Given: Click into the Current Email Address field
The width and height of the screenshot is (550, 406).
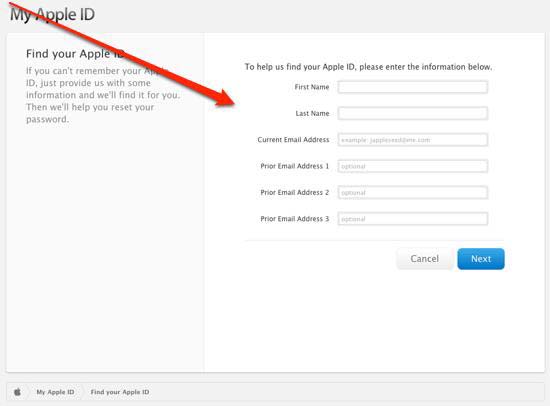Looking at the screenshot, I should pyautogui.click(x=412, y=140).
